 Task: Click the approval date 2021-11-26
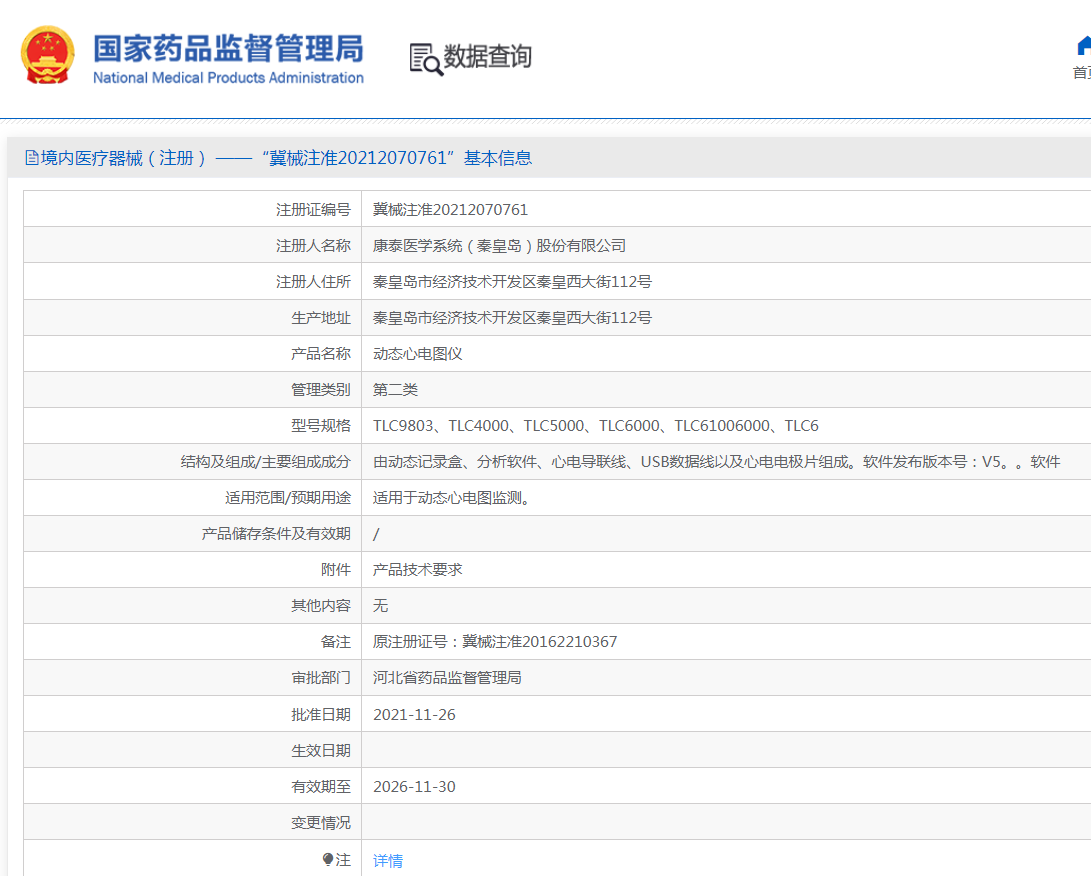414,715
